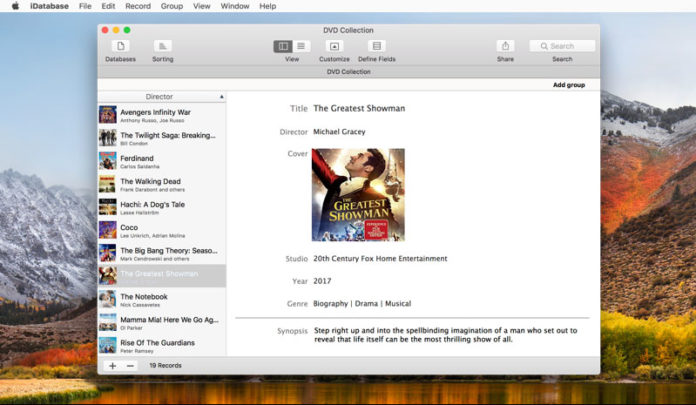Screen dimensions: 696x405
Task: Click the Director value Michael Gracey
Action: tap(339, 132)
